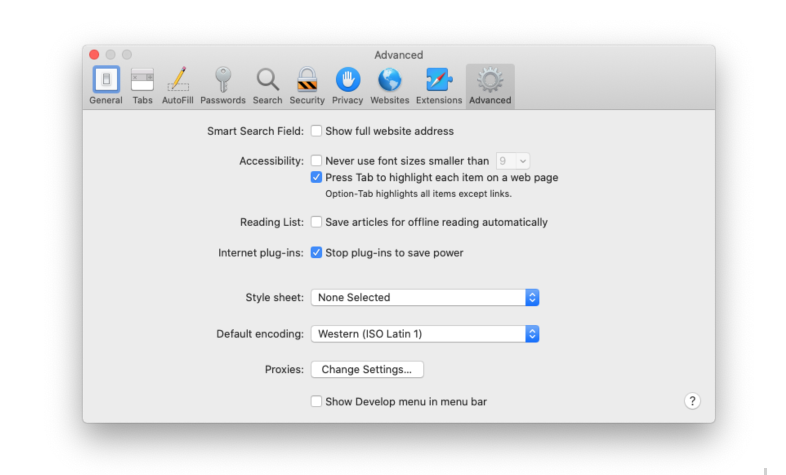Open the General preferences pane
Viewport: 786px width, 475px height.
point(105,81)
